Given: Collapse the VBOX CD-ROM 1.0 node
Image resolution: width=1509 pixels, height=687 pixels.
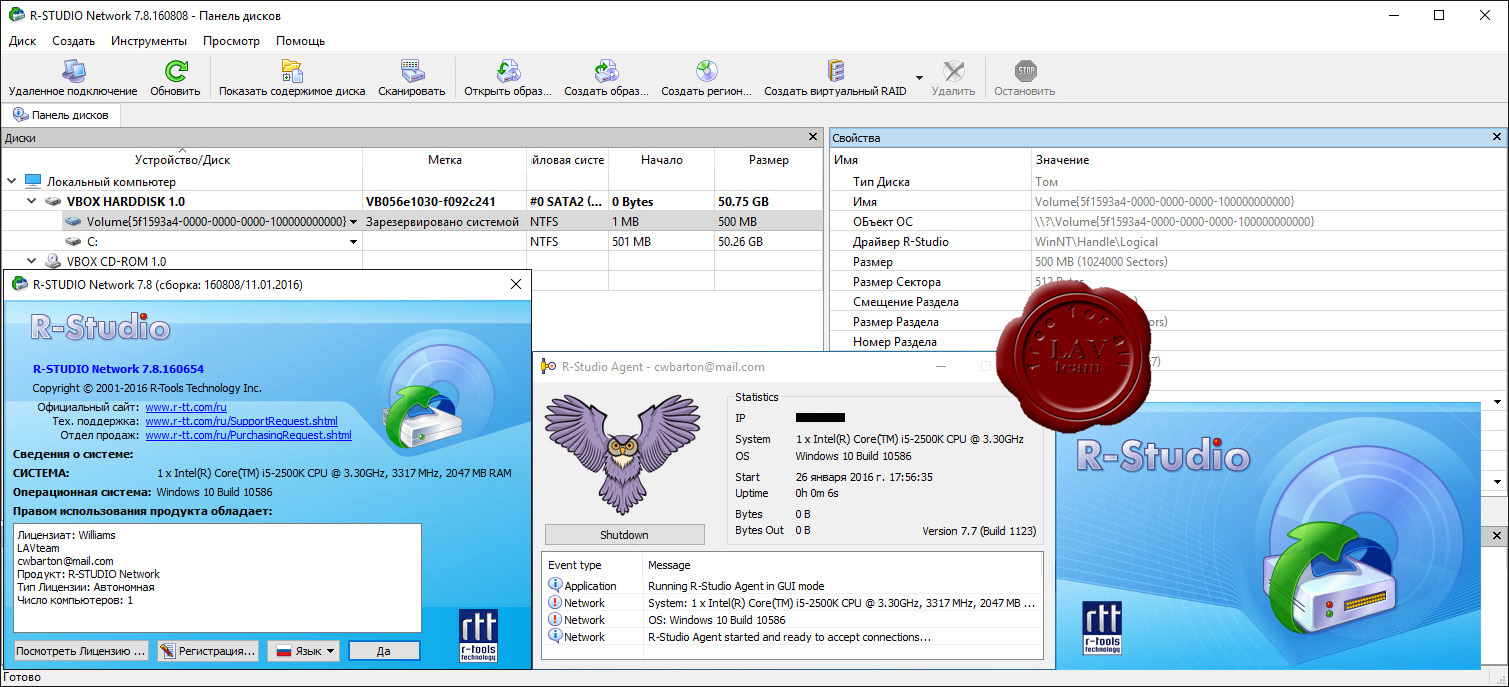Looking at the screenshot, I should tap(32, 262).
